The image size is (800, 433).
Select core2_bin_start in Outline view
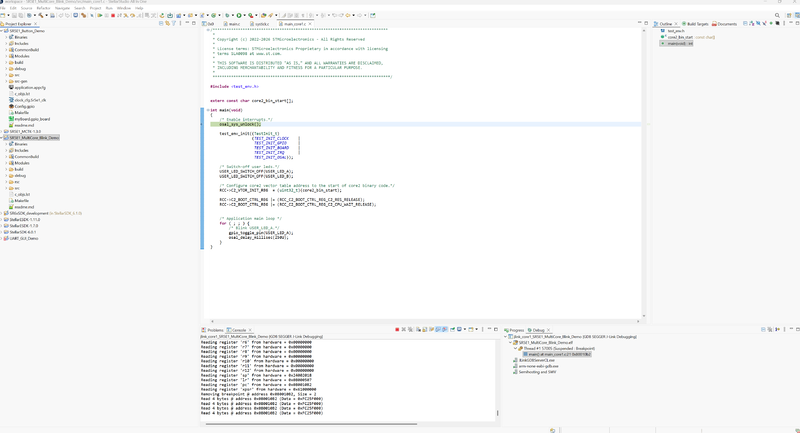tap(680, 37)
